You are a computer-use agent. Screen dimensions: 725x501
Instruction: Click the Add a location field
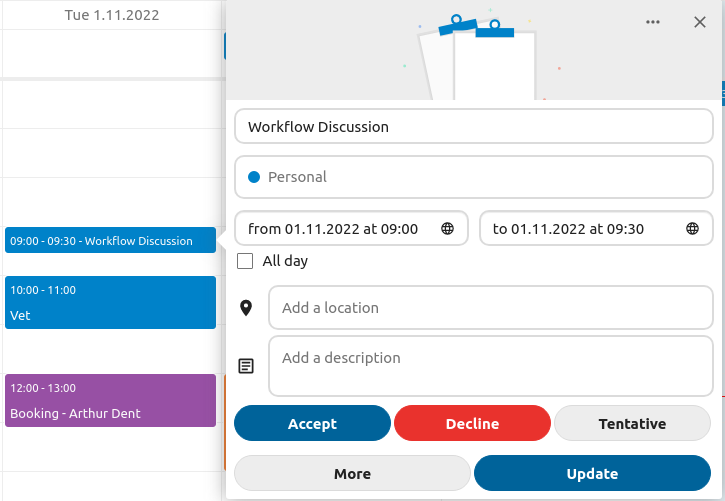click(490, 308)
